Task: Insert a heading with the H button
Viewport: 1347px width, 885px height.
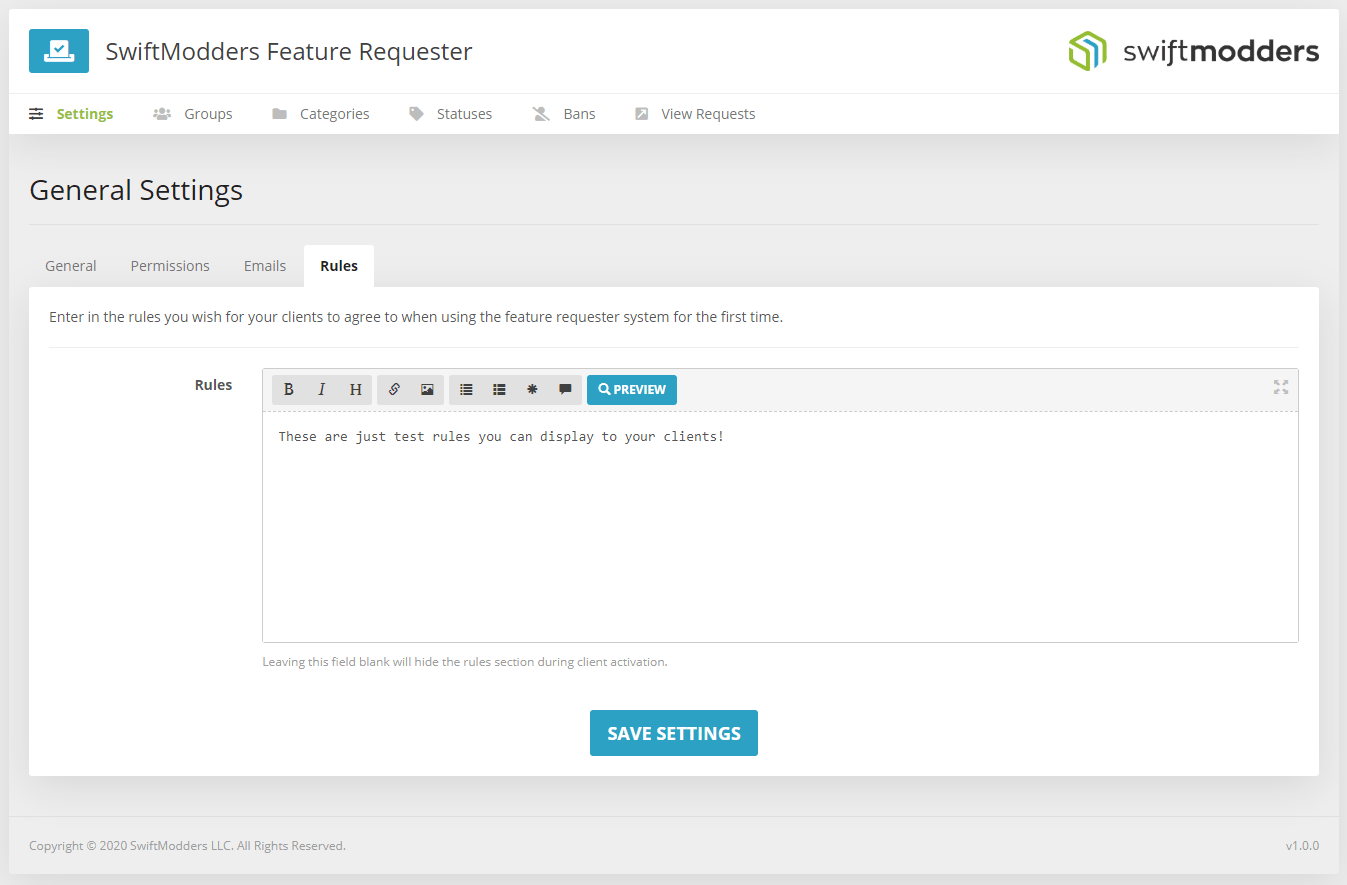Action: click(x=355, y=390)
